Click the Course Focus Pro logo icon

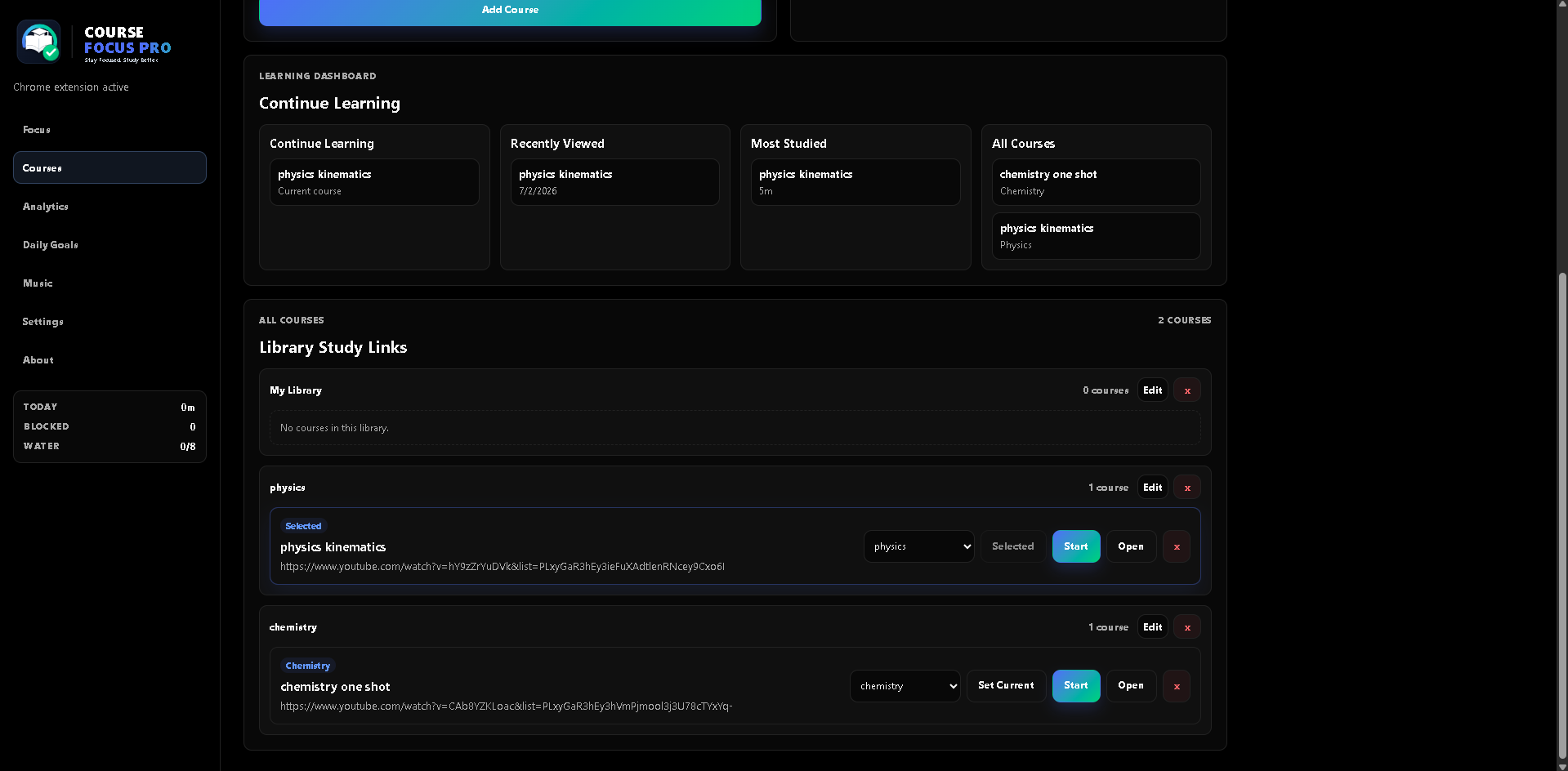[39, 42]
